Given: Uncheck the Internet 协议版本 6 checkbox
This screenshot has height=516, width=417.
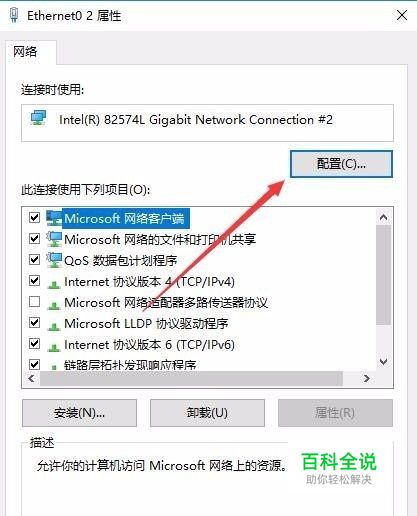Looking at the screenshot, I should pyautogui.click(x=34, y=344).
